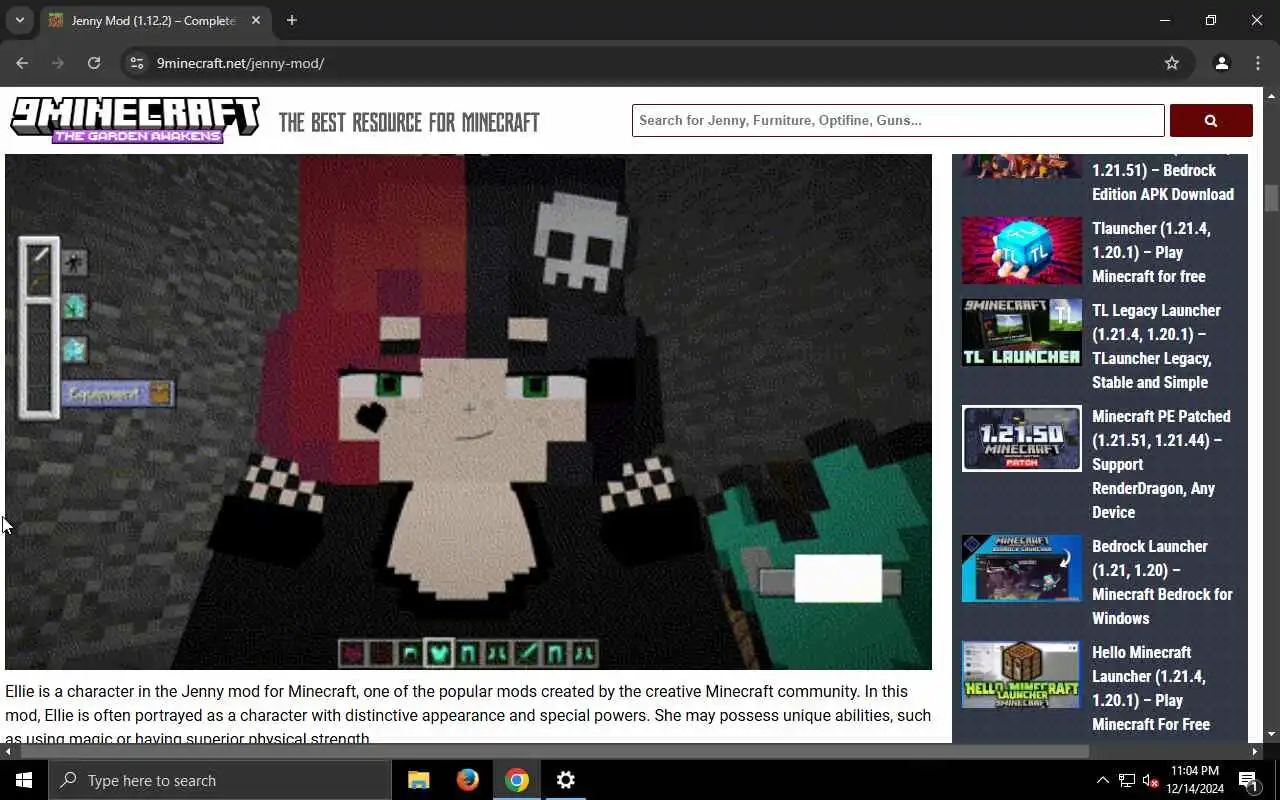Open the Hello Minecraft Launcher thumbnail
Screen dimensions: 1280x800
tap(1021, 675)
